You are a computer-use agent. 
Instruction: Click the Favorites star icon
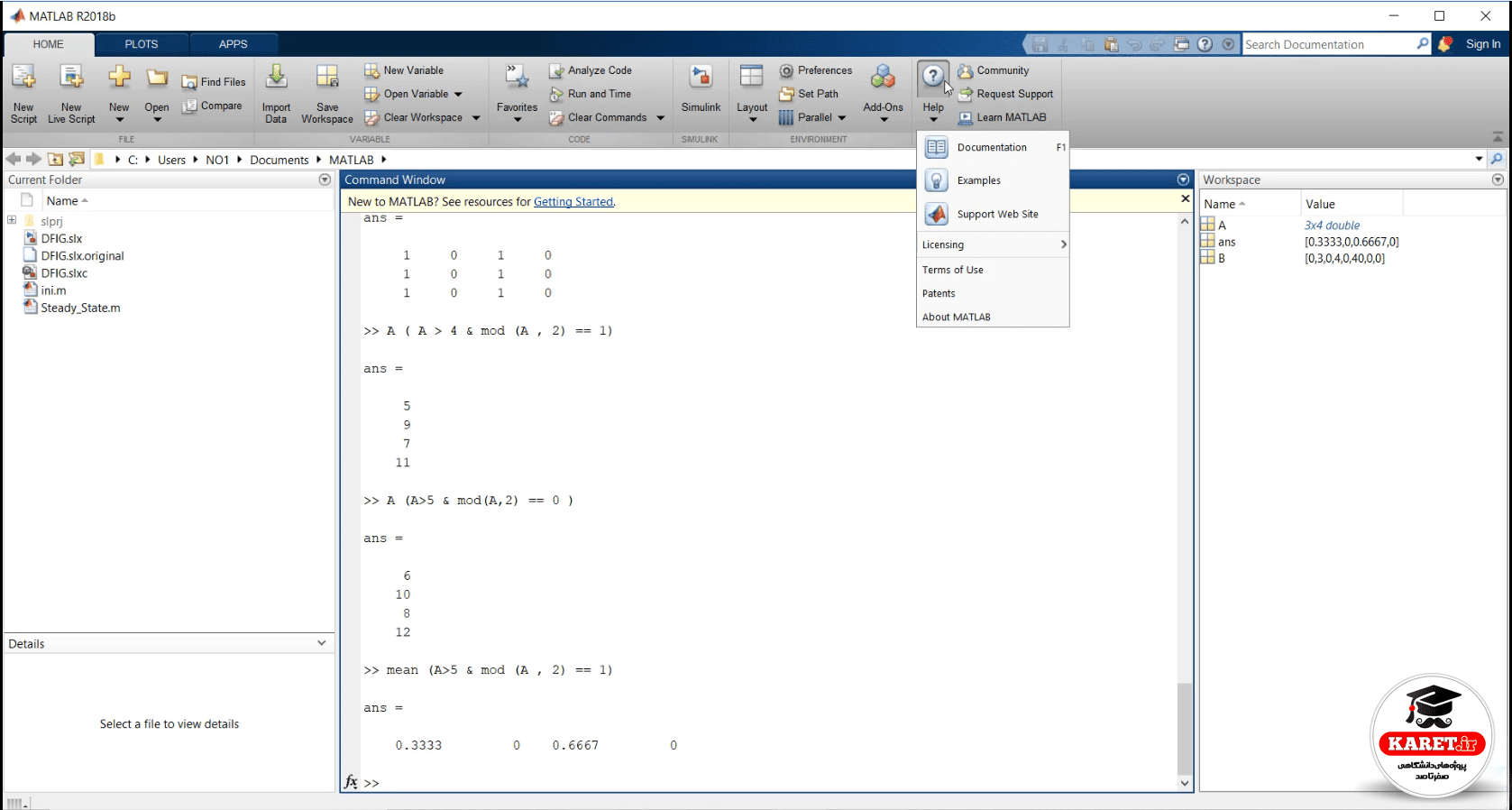point(517,78)
